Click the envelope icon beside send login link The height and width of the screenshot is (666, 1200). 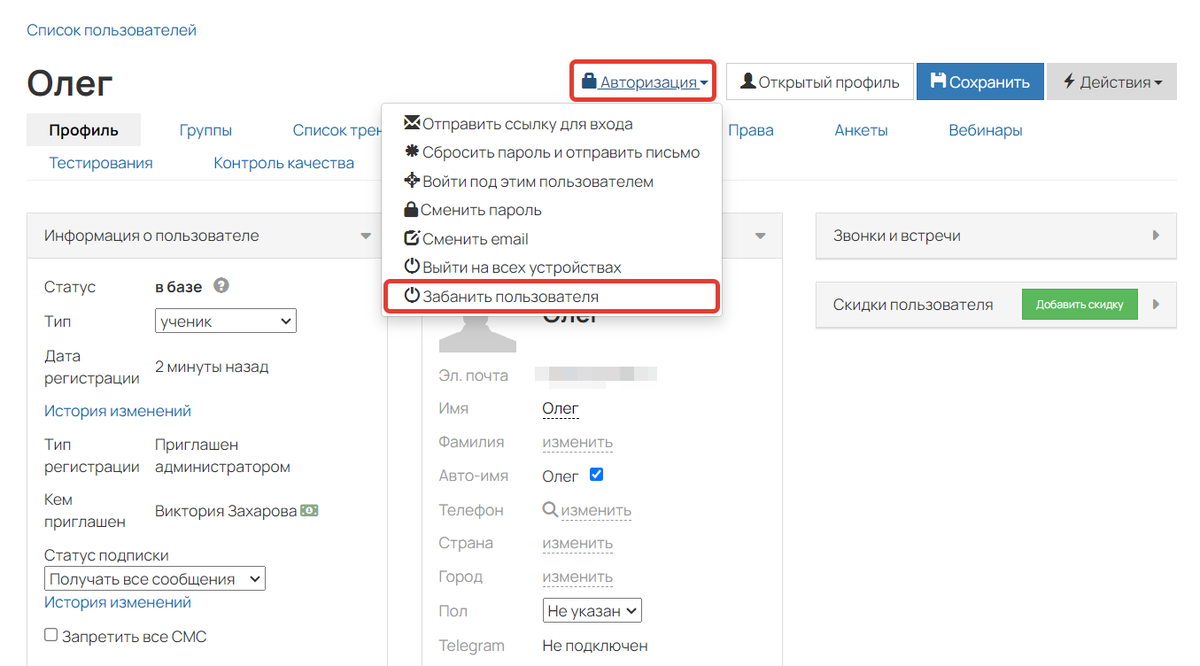click(411, 124)
